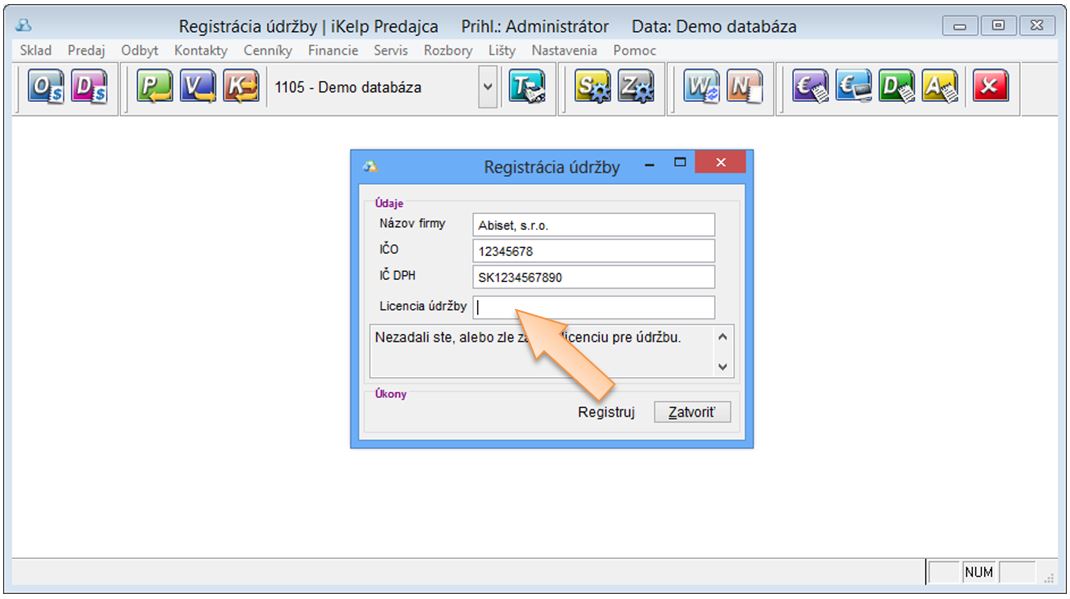Click the orange 'K' toolbar icon
This screenshot has width=1070, height=599.
coord(241,88)
